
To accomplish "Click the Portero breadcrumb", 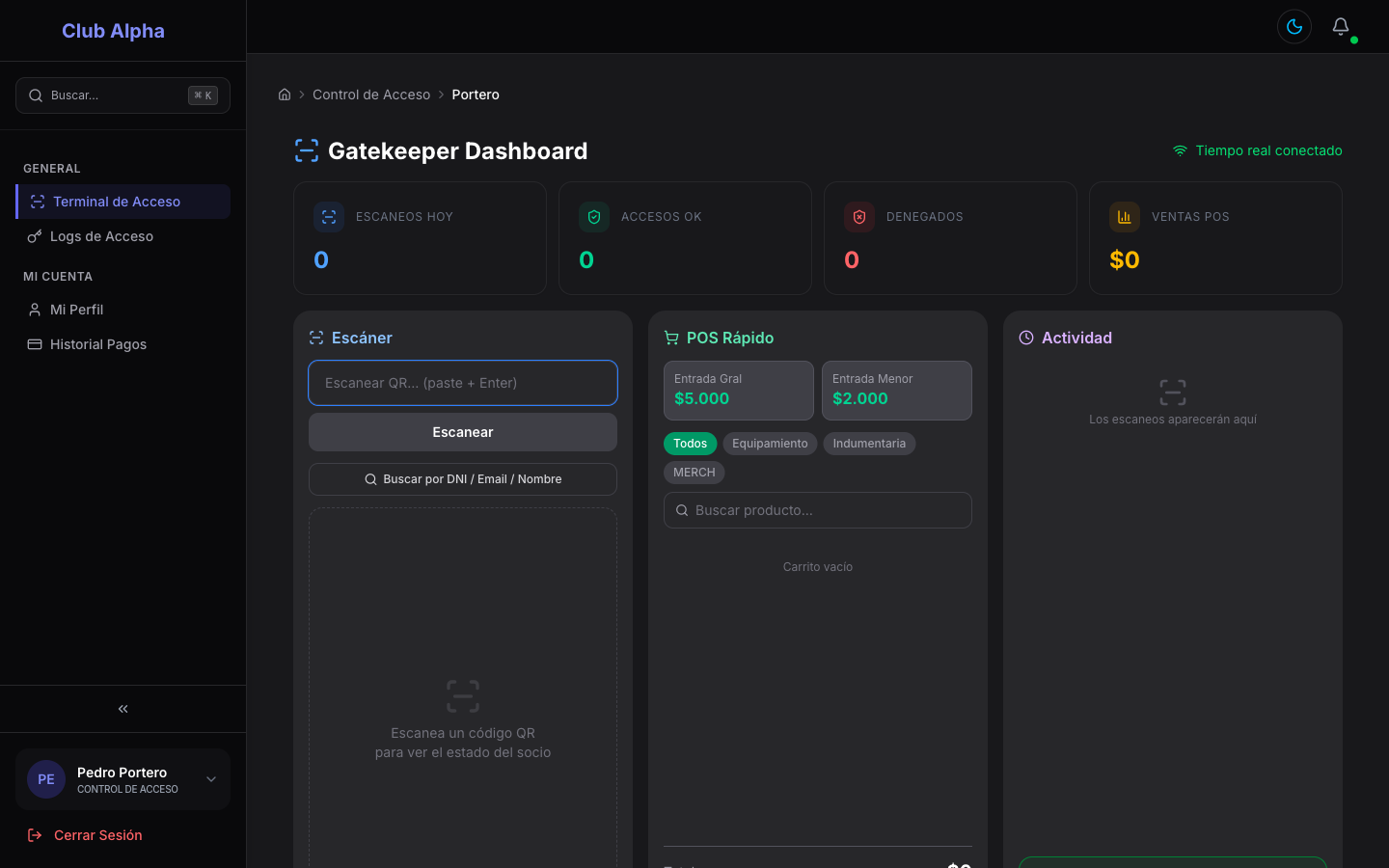I will 476,95.
